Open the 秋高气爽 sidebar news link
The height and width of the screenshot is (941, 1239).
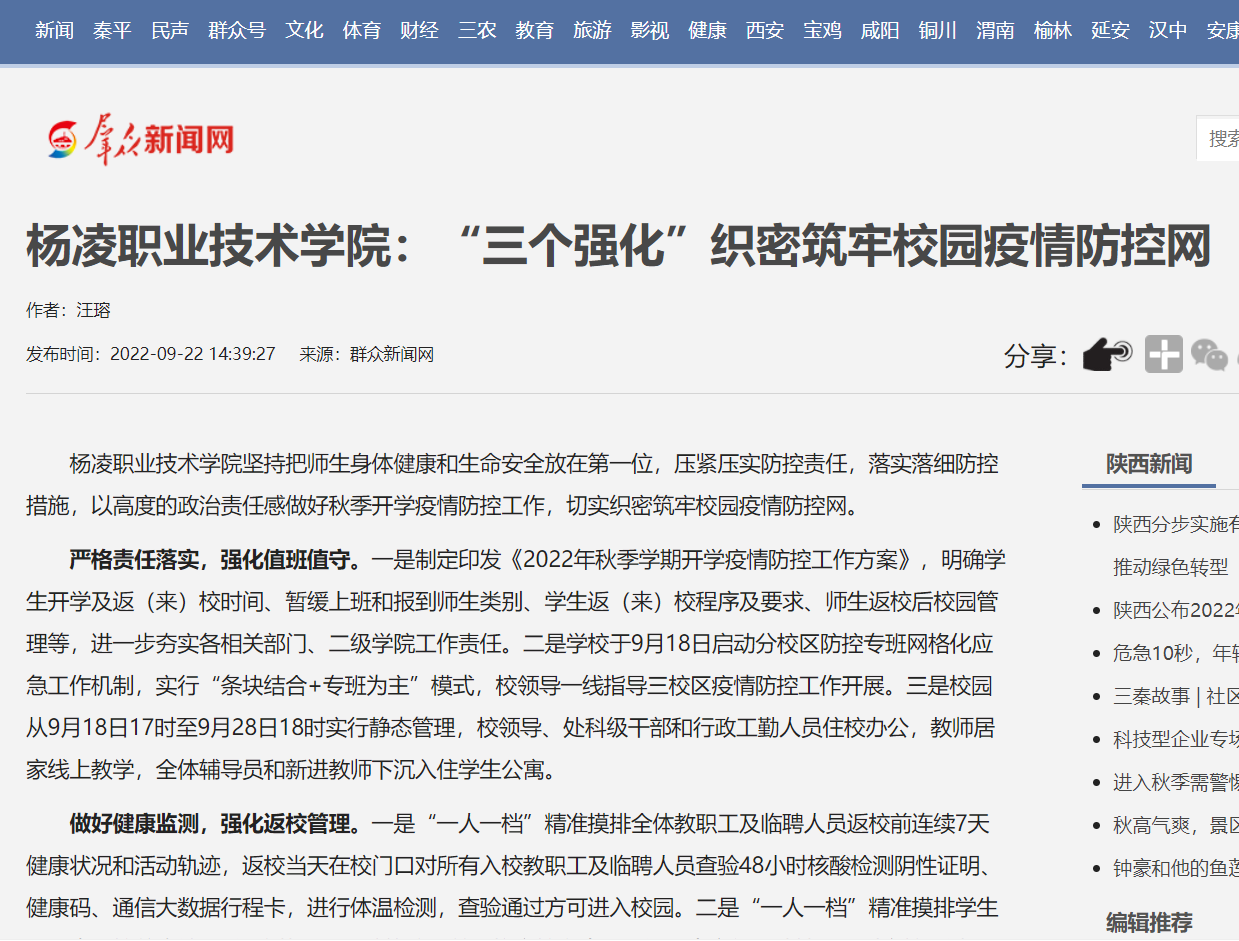pos(1175,825)
